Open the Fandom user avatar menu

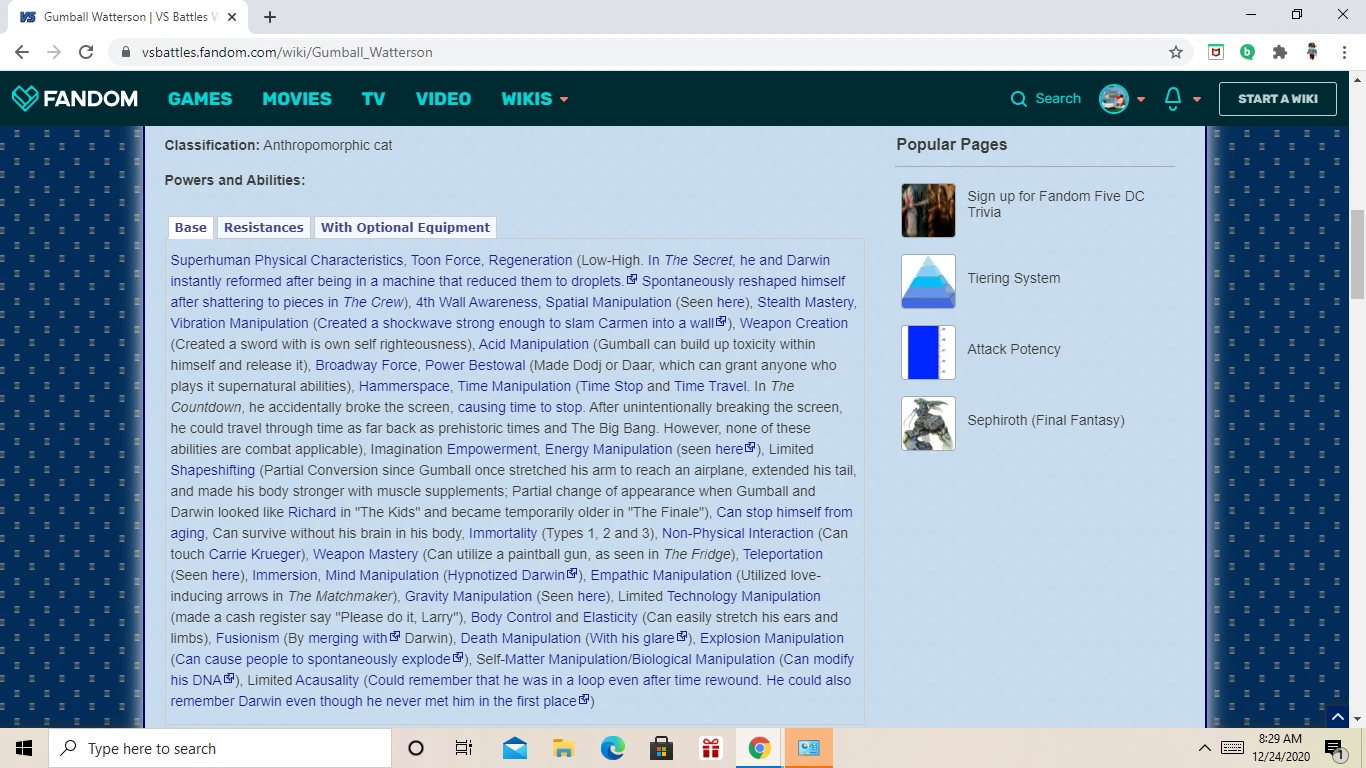[1122, 99]
